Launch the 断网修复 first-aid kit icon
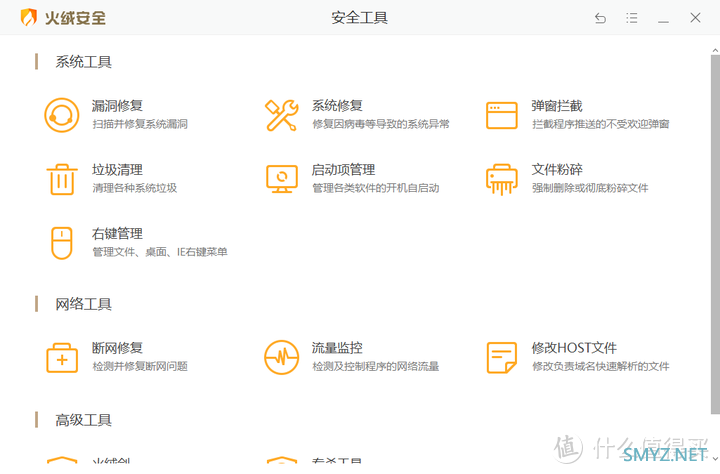 [61, 357]
